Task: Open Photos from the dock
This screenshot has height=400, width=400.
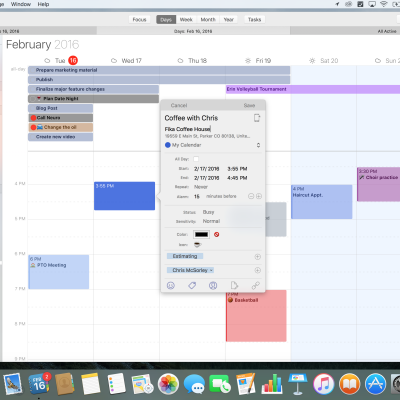Action: (x=168, y=384)
